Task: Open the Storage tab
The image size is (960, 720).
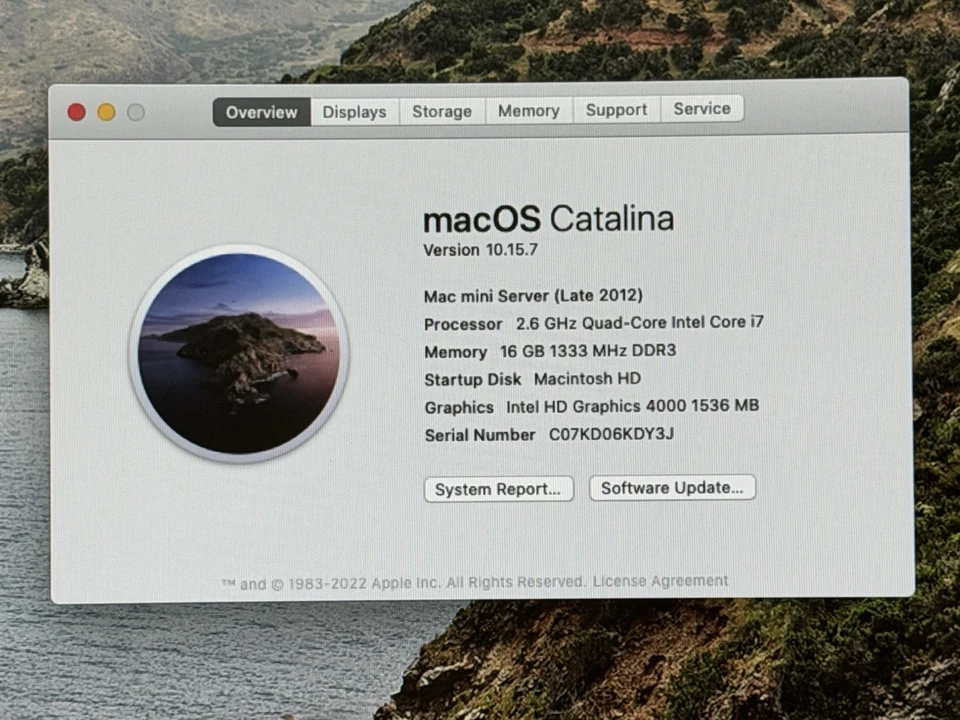Action: click(441, 111)
